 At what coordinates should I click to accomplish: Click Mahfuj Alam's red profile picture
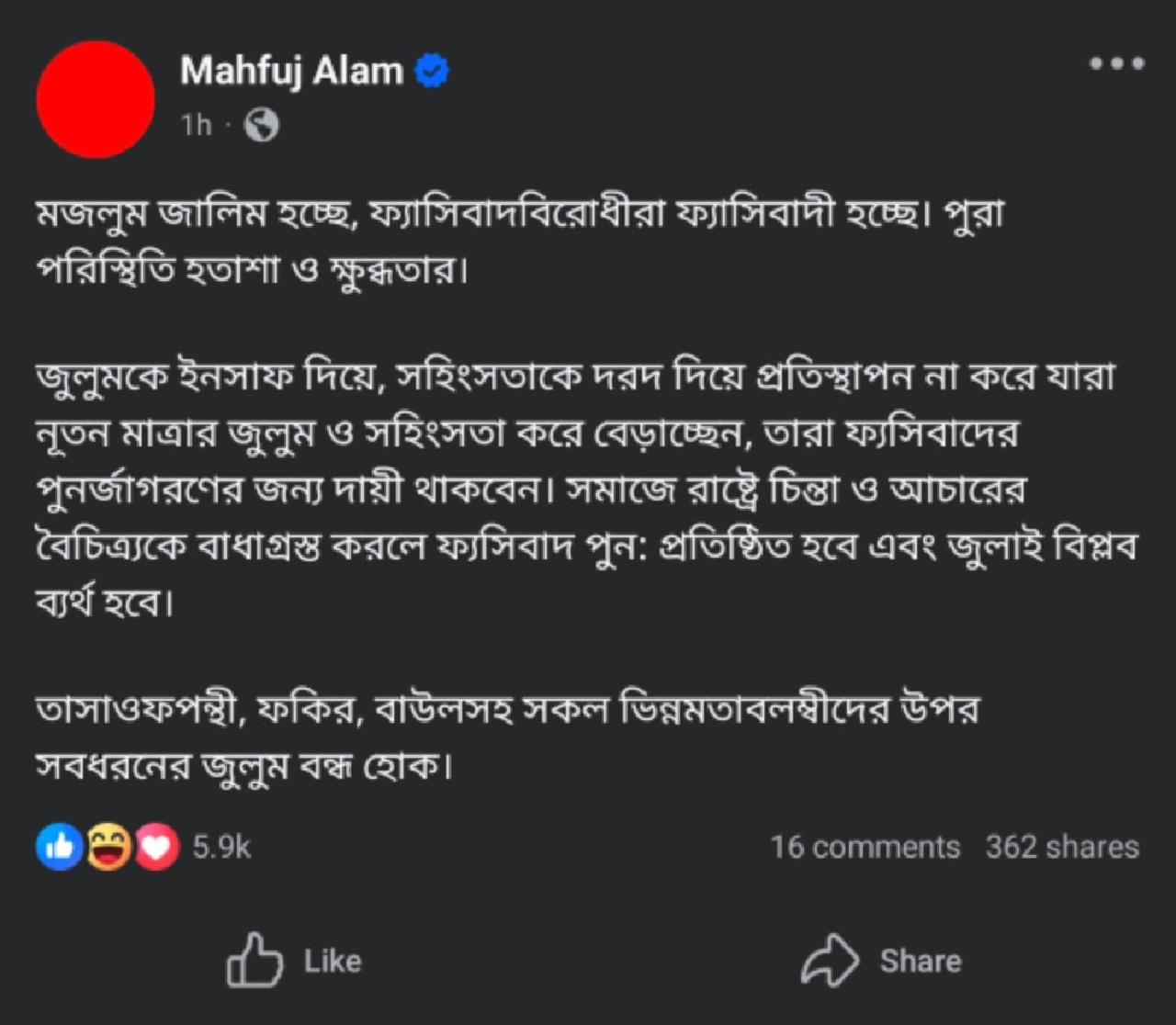[96, 99]
